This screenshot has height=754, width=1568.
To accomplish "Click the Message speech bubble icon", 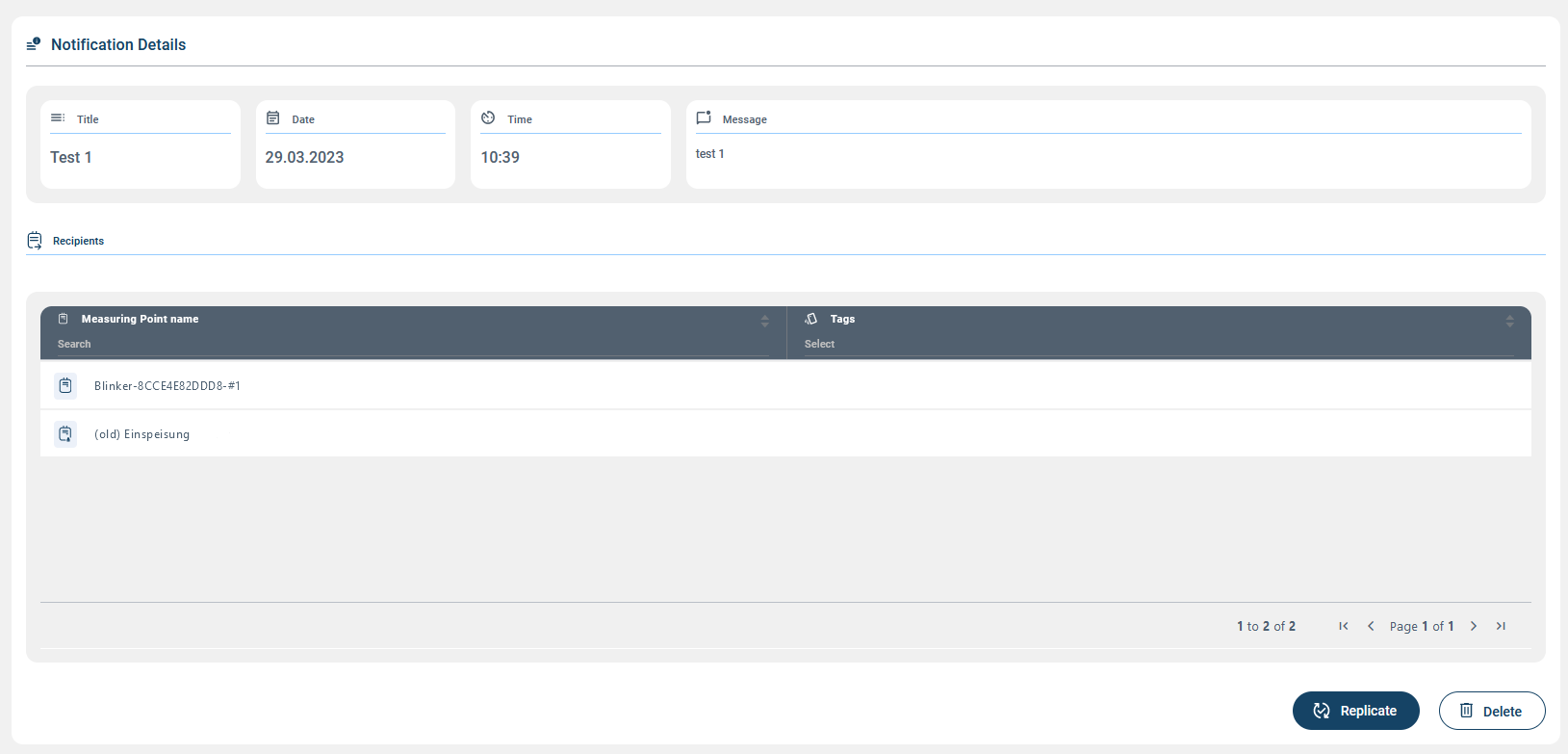I will [x=704, y=117].
